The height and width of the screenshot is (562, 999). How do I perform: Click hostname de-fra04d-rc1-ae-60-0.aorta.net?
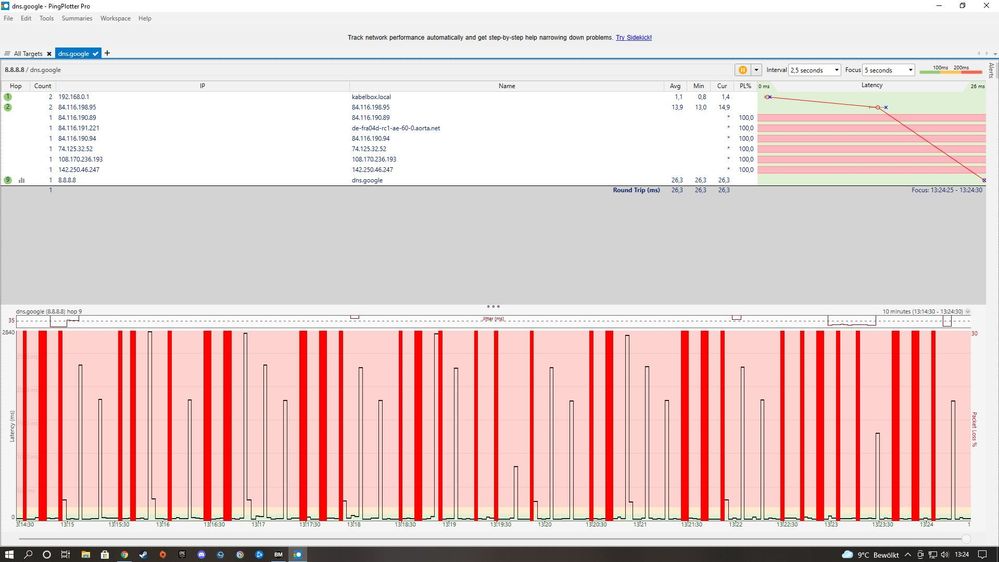[x=396, y=128]
